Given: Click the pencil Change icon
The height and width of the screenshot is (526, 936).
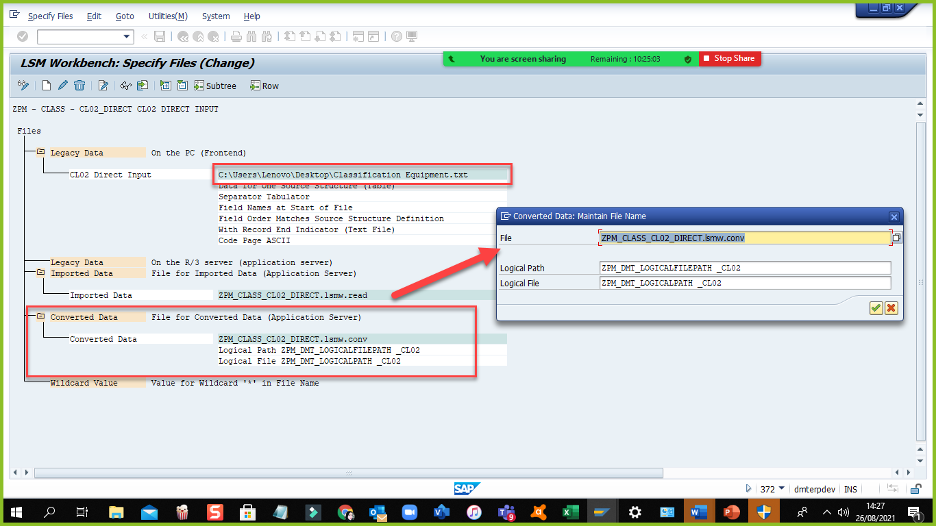Looking at the screenshot, I should point(62,86).
